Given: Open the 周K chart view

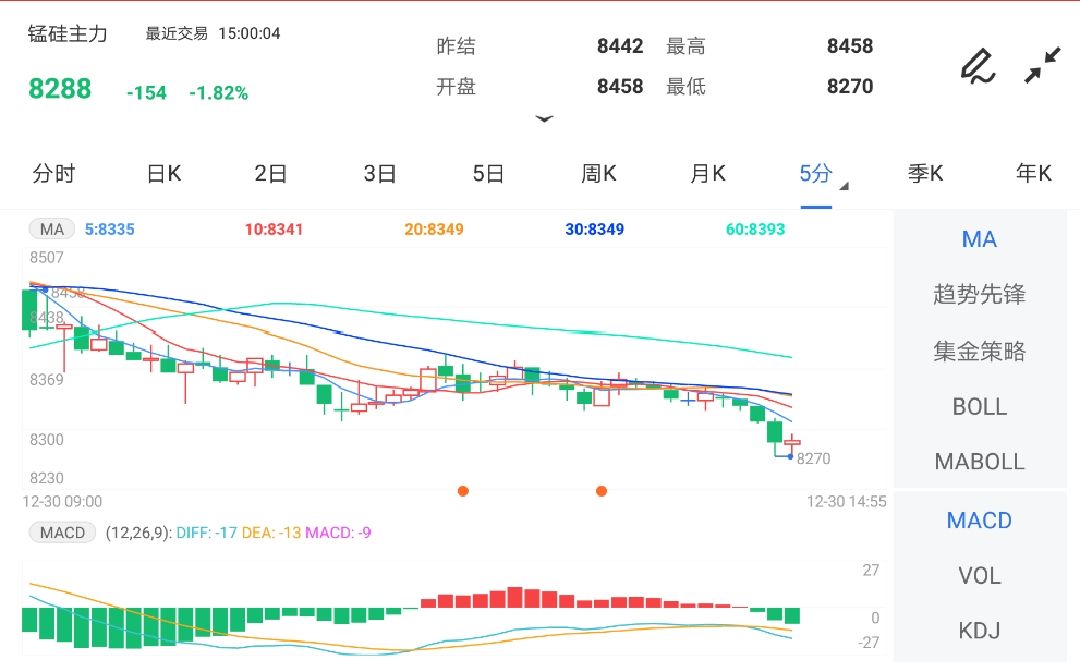Looking at the screenshot, I should coord(597,173).
